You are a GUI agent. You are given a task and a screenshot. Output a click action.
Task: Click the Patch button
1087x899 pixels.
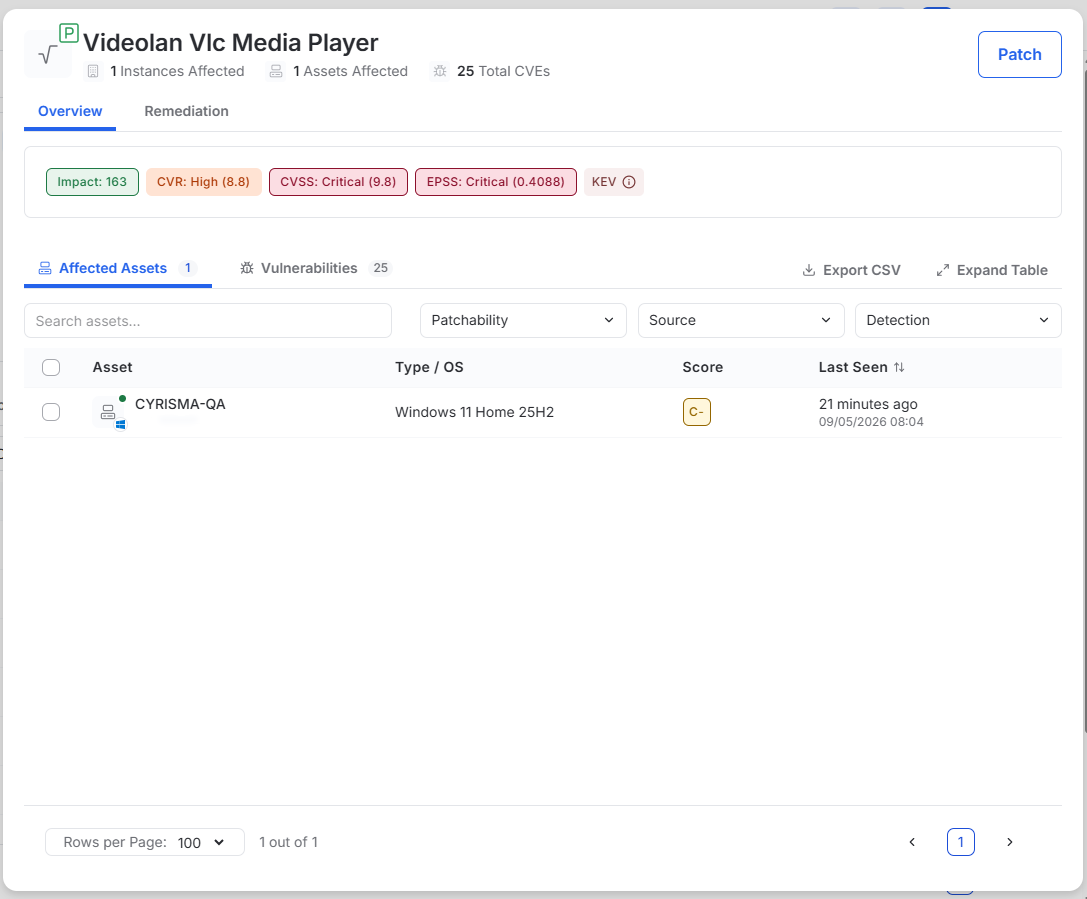pos(1019,55)
